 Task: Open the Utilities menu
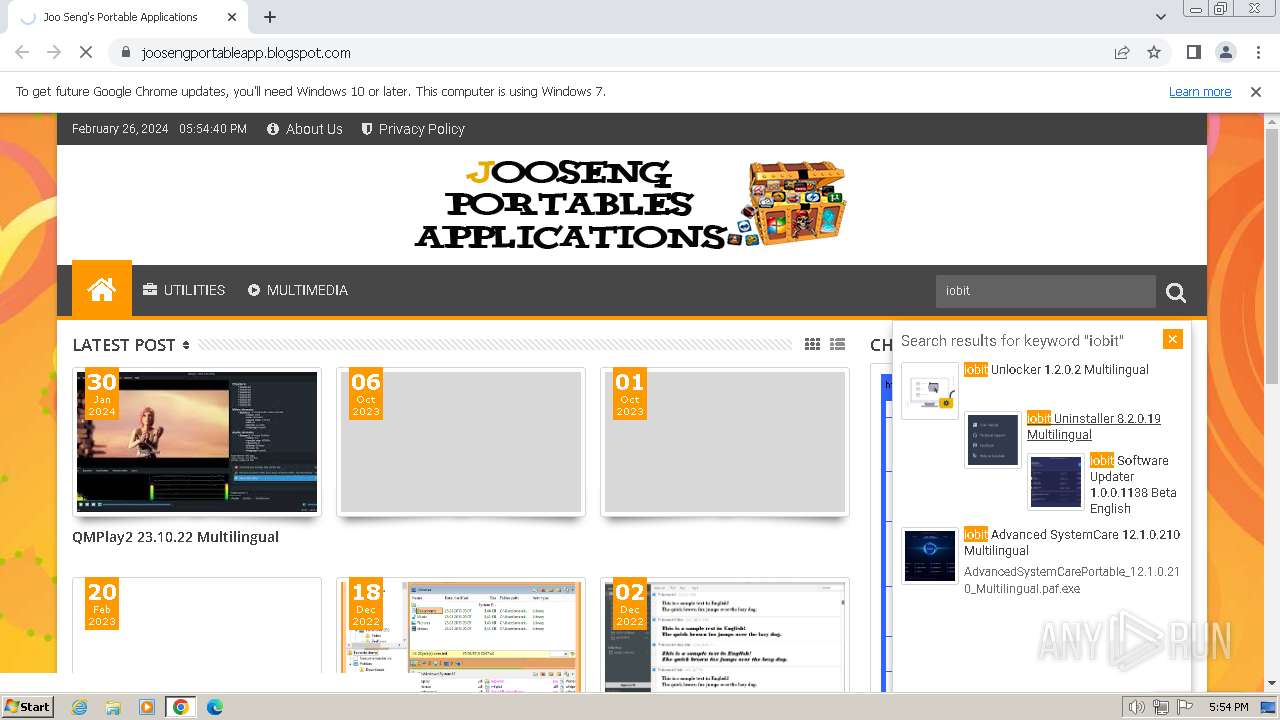click(184, 290)
